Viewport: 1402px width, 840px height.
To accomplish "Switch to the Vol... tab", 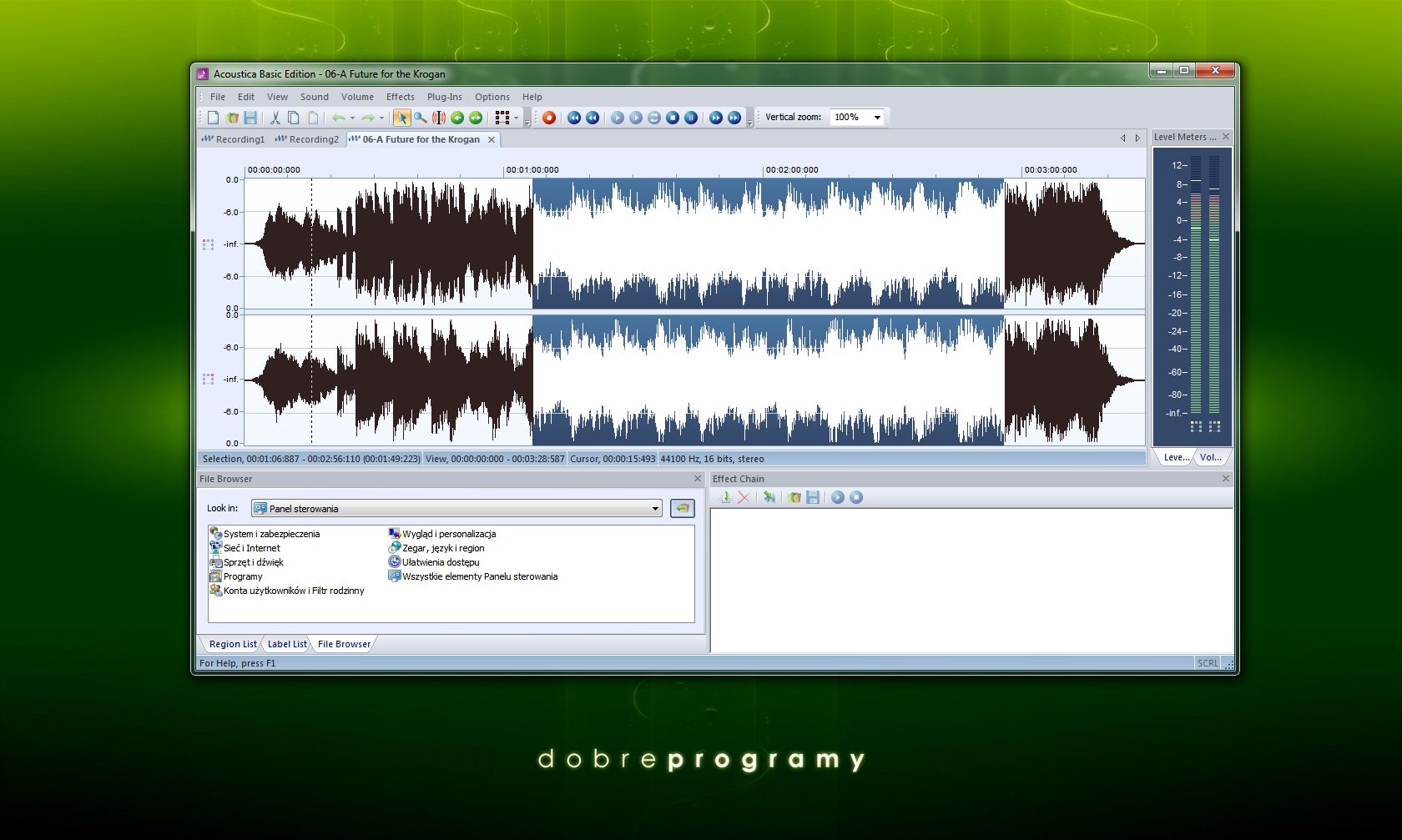I will pos(1211,457).
